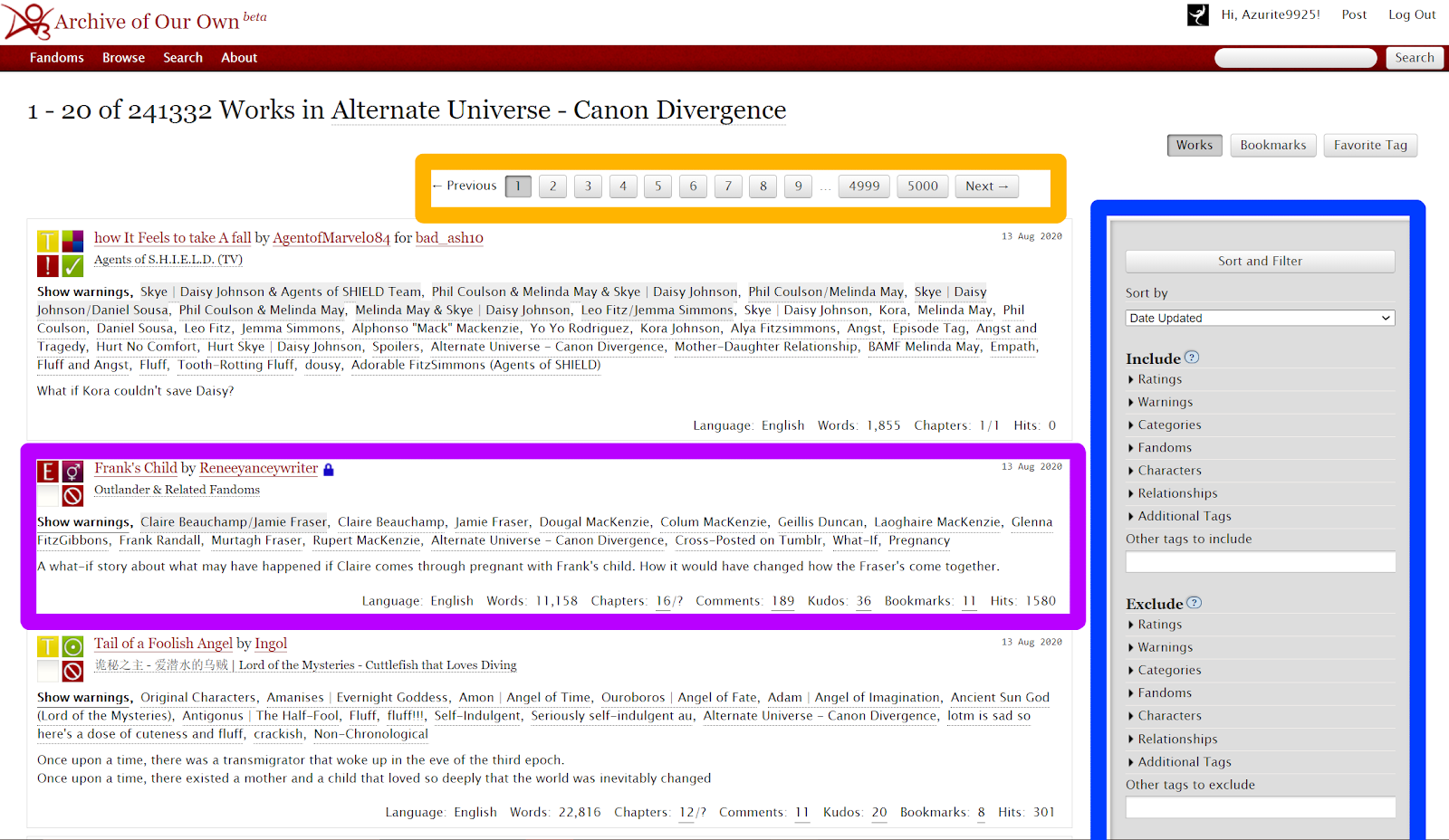Focus the 'Other tags to include' field

[1261, 562]
